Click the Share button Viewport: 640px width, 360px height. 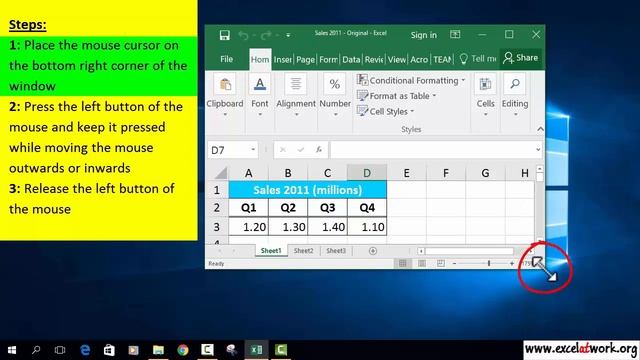(521, 58)
